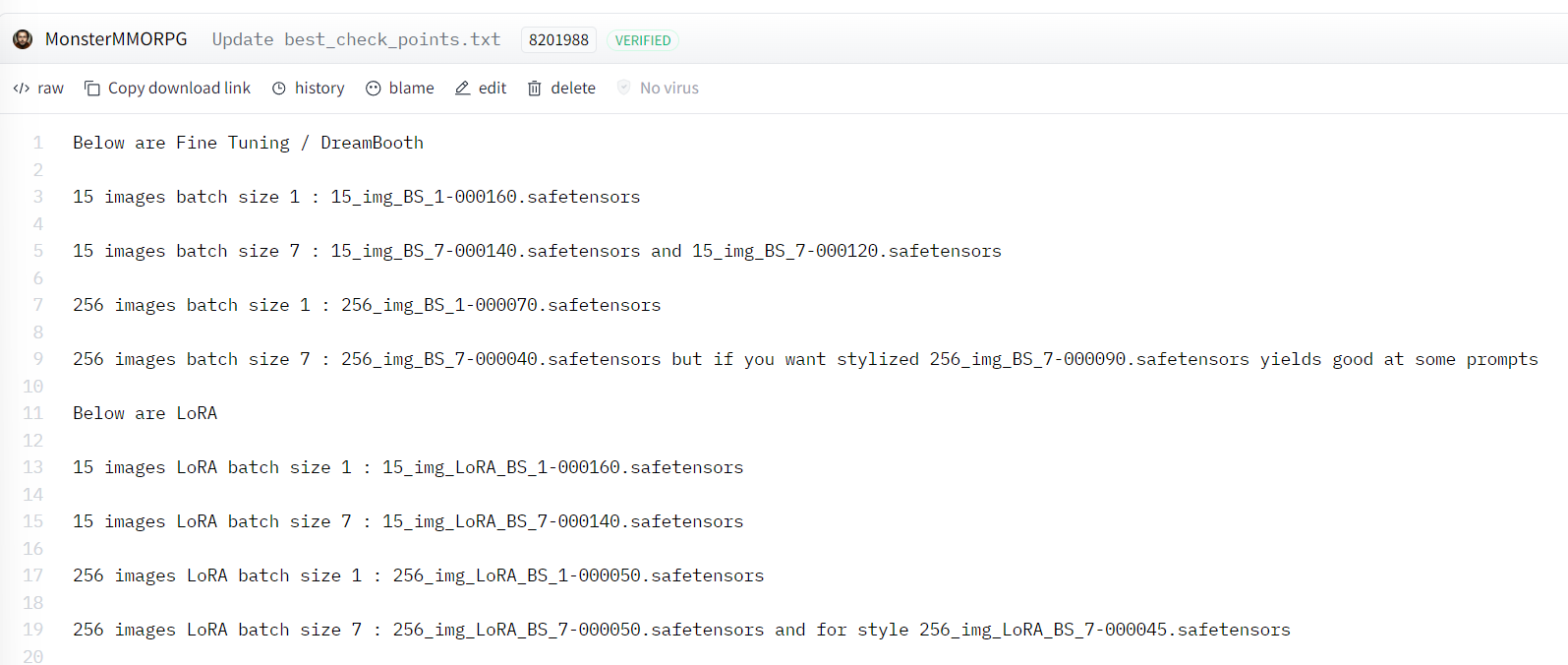Image resolution: width=1568 pixels, height=665 pixels.
Task: Select line number 15
Action: [33, 521]
